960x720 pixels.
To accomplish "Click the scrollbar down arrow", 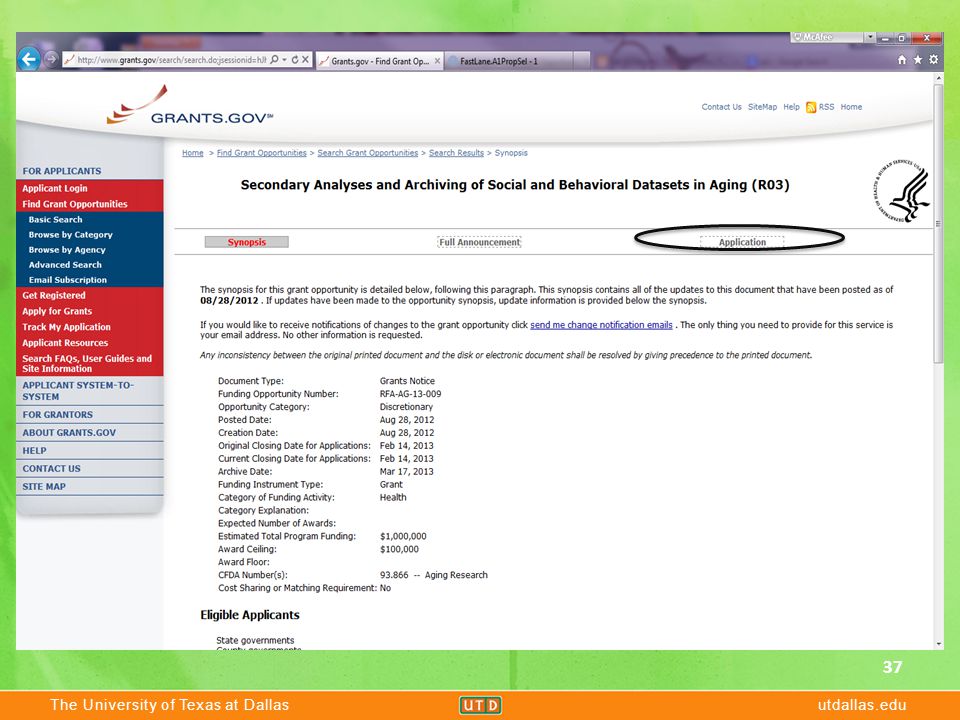I will click(x=939, y=644).
